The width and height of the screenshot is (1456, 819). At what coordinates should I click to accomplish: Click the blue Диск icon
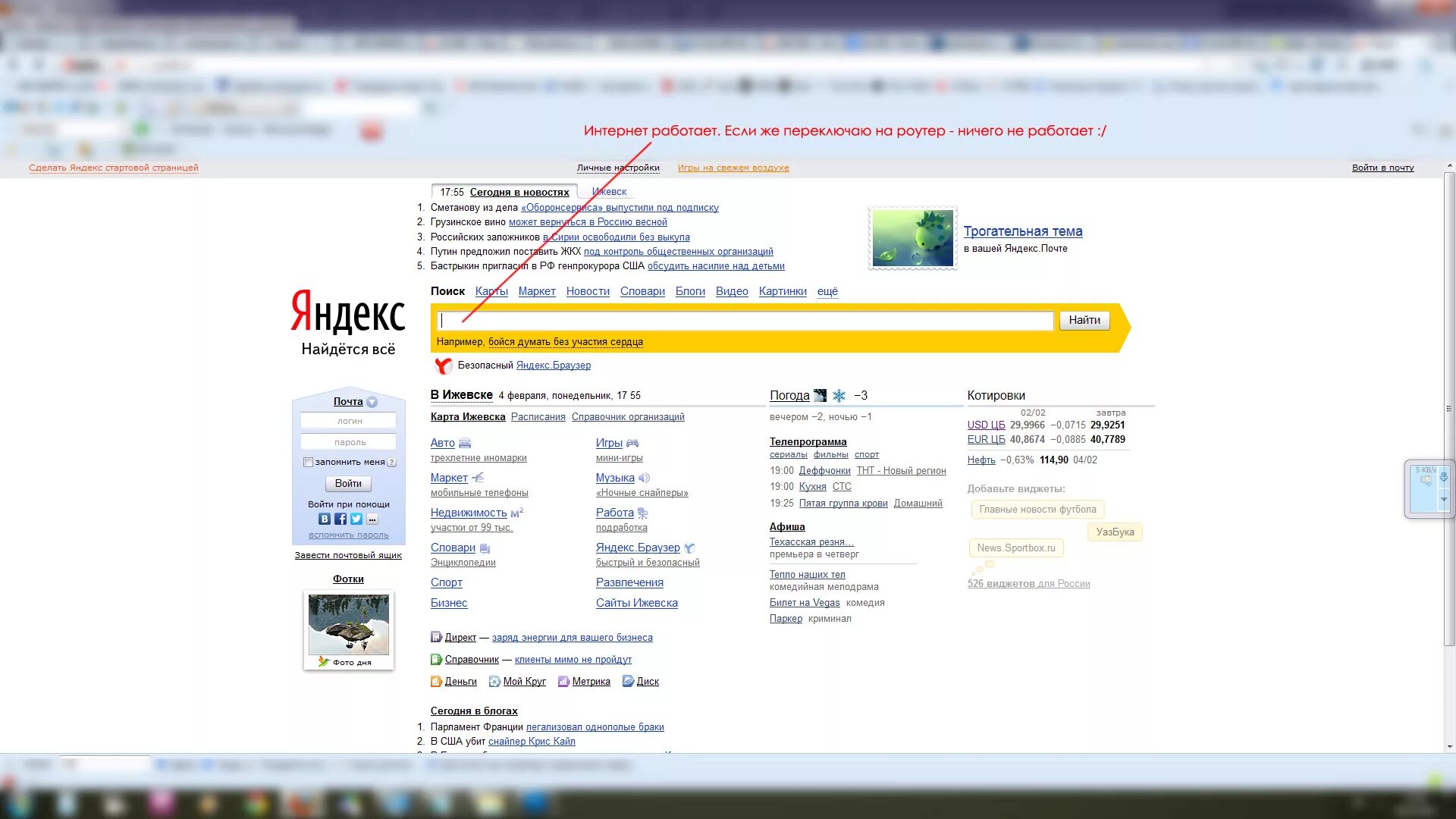628,682
